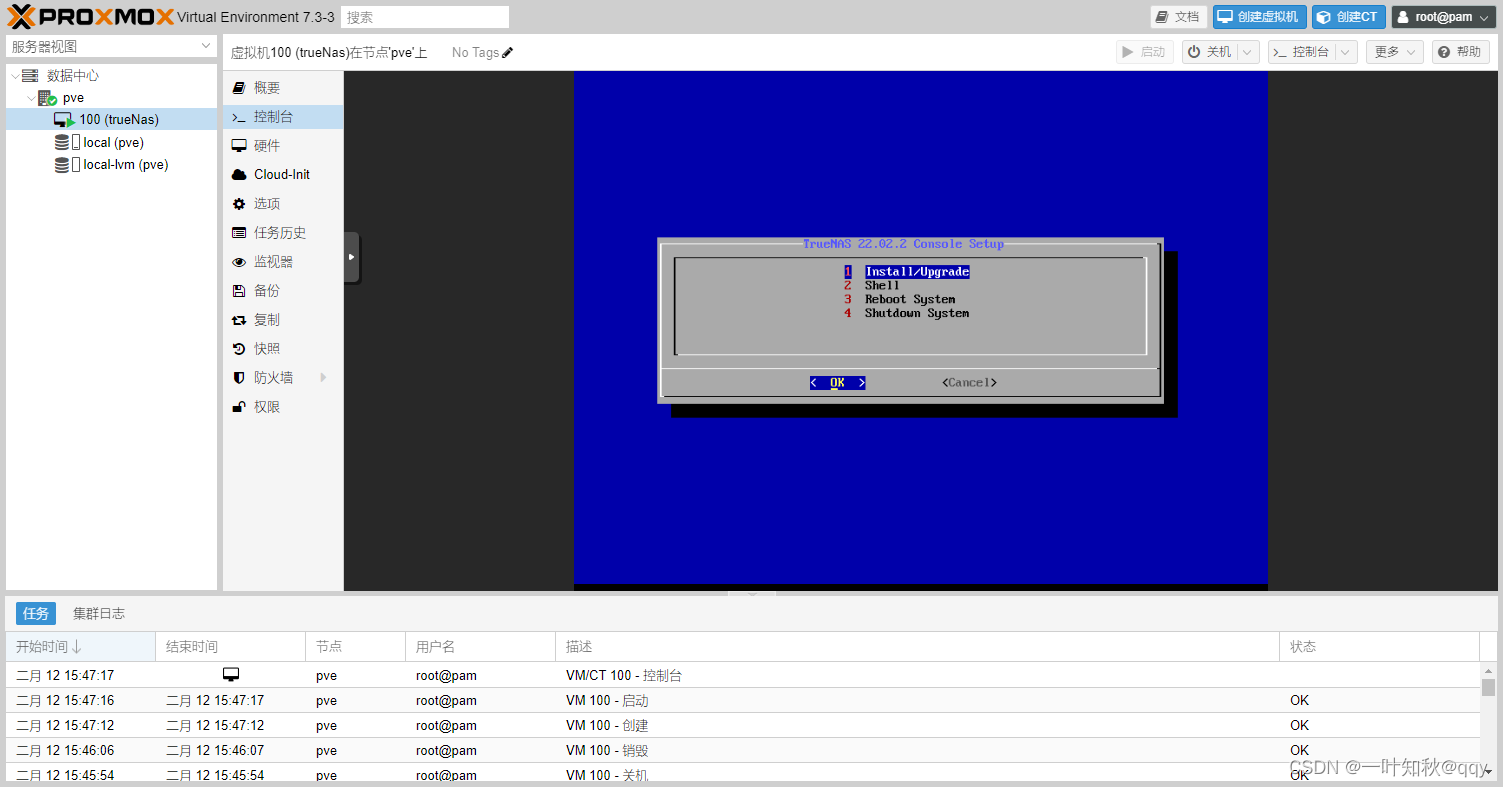Screen dimensions: 1503x787
Task: Select Reboot System in console
Action: tap(910, 300)
